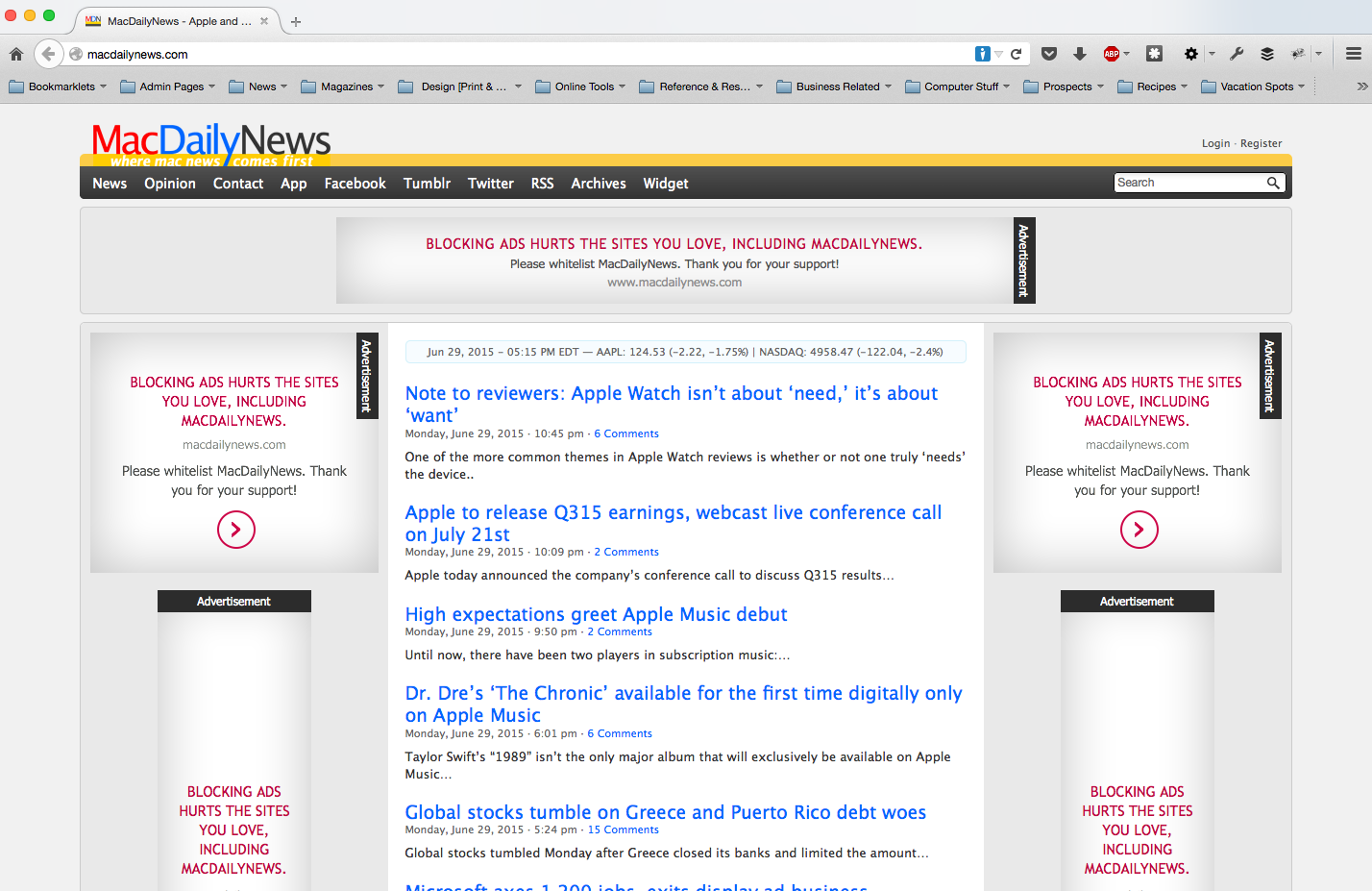Open the Design [Print & ... bookmark folder
Screen dimensions: 1372x891
point(459,87)
